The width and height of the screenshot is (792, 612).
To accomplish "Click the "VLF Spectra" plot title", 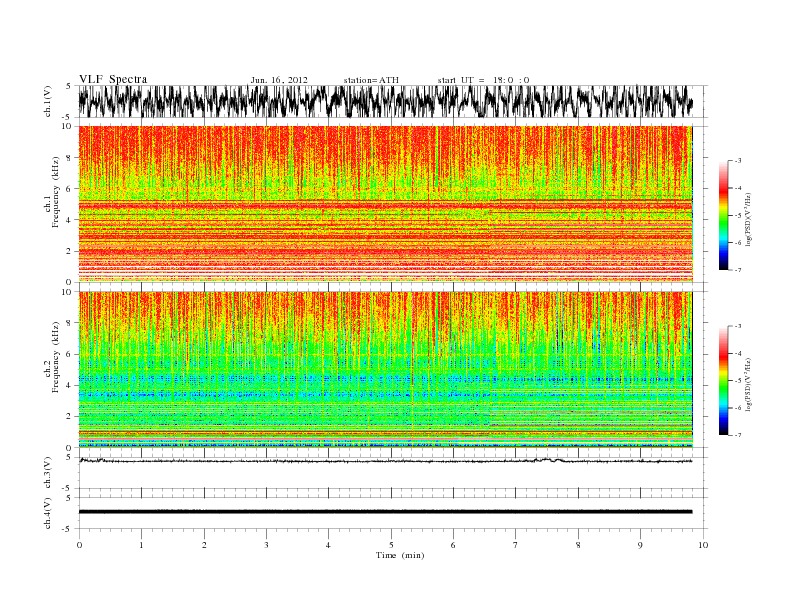I will (113, 79).
